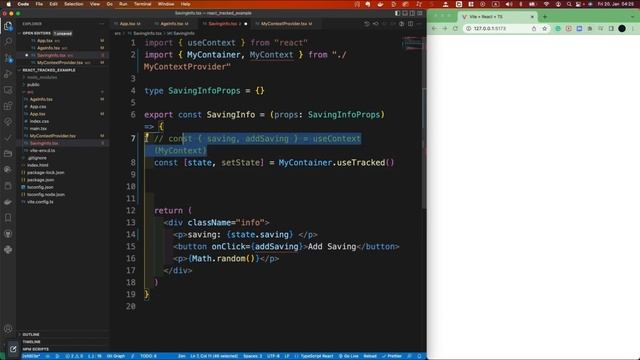640x360 pixels.
Task: Open the Wi-Fi menu bar icon
Action: pyautogui.click(x=546, y=4)
